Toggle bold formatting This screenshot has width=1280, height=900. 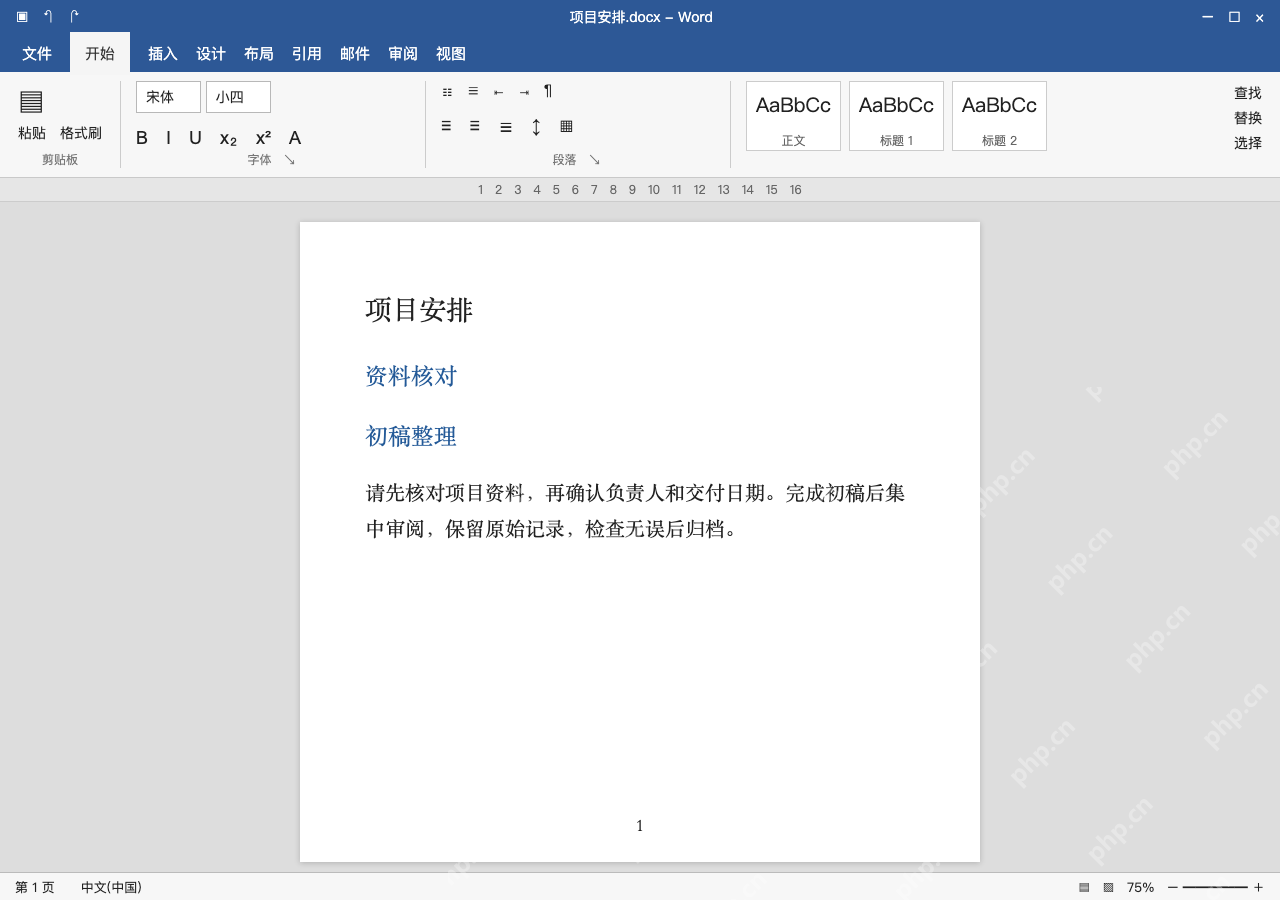click(142, 138)
